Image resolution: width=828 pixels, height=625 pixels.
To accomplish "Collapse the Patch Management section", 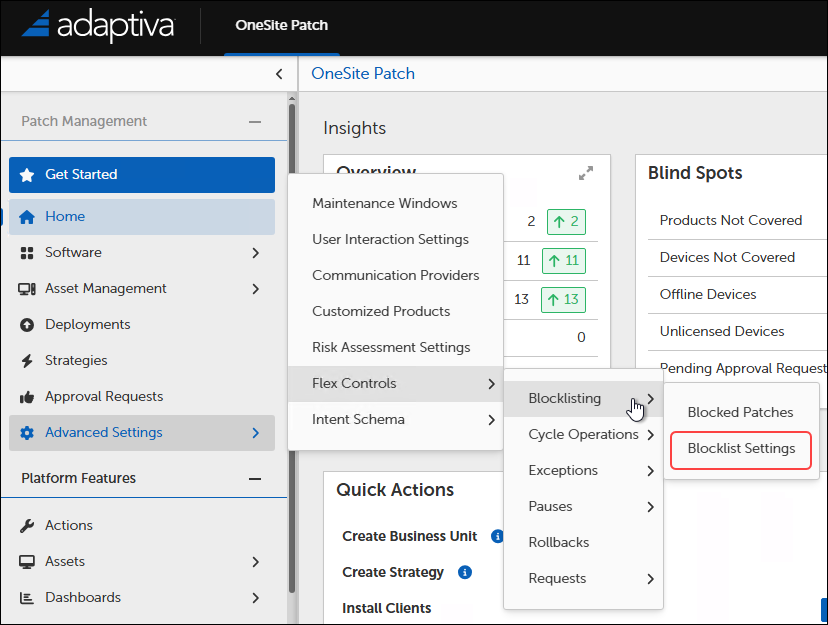I will point(255,122).
